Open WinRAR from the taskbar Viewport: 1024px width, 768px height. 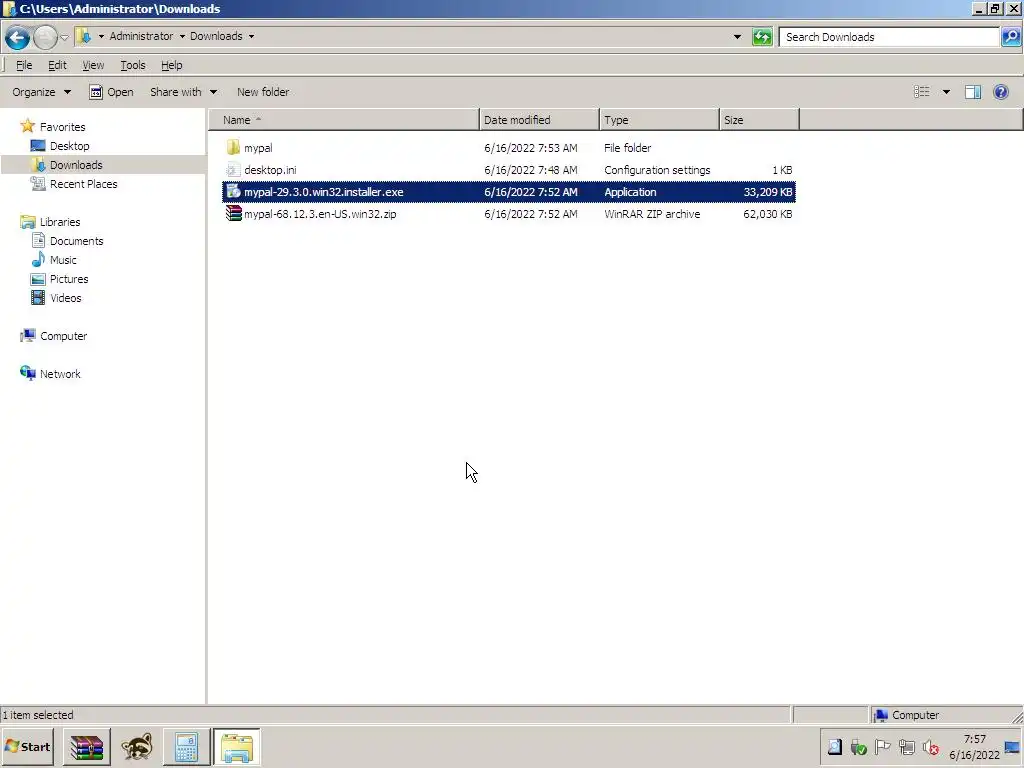87,747
